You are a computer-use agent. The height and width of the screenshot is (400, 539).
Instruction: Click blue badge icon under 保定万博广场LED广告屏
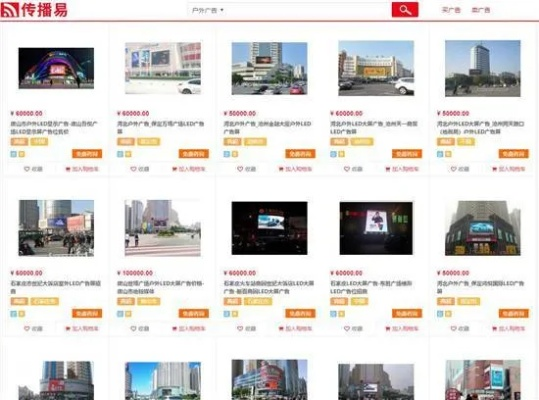(120, 154)
